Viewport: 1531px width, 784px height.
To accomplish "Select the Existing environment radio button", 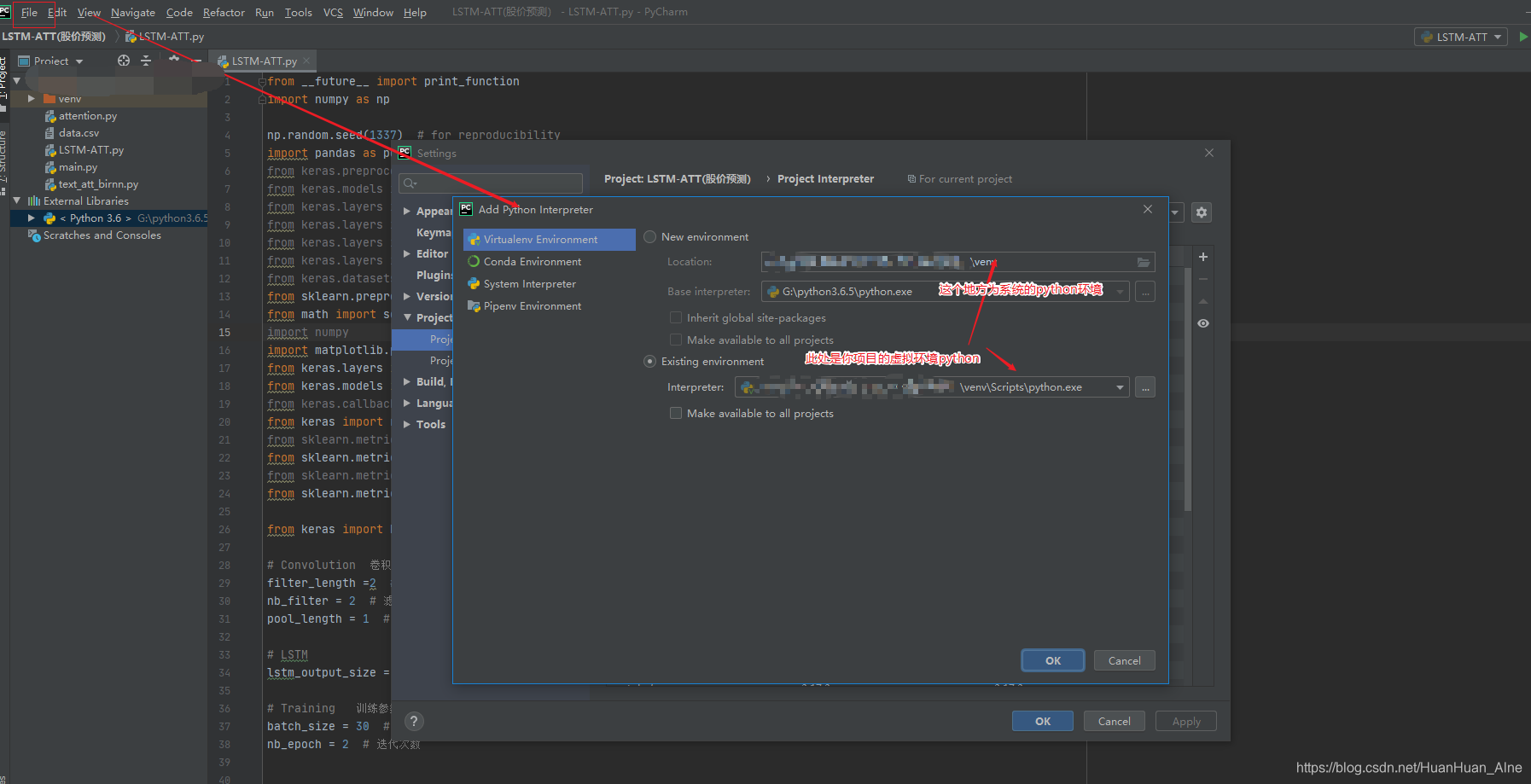I will pyautogui.click(x=650, y=362).
